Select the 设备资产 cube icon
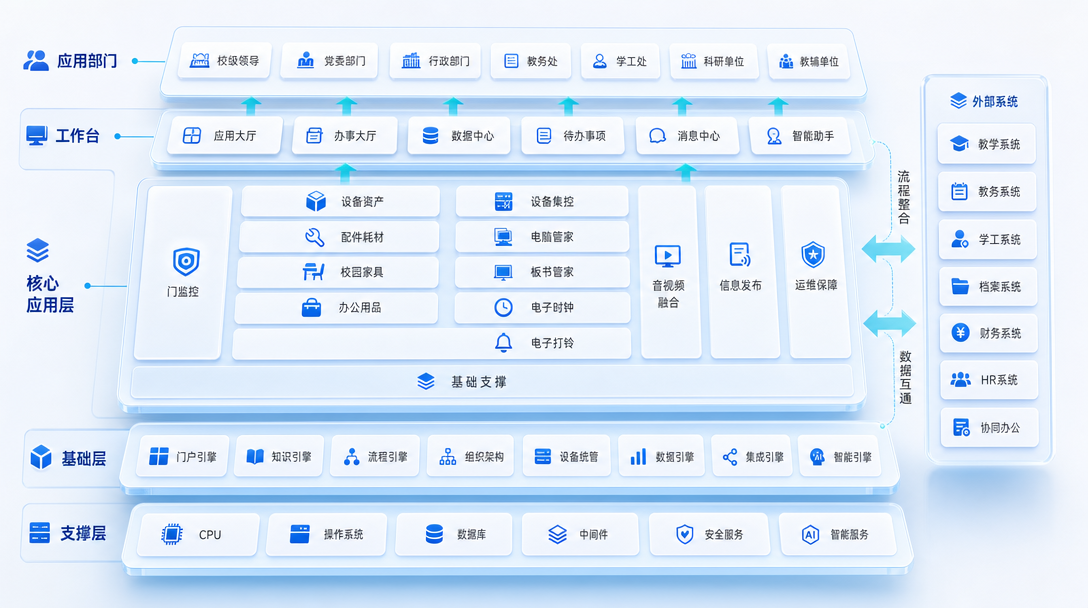The width and height of the screenshot is (1088, 608). (x=316, y=201)
